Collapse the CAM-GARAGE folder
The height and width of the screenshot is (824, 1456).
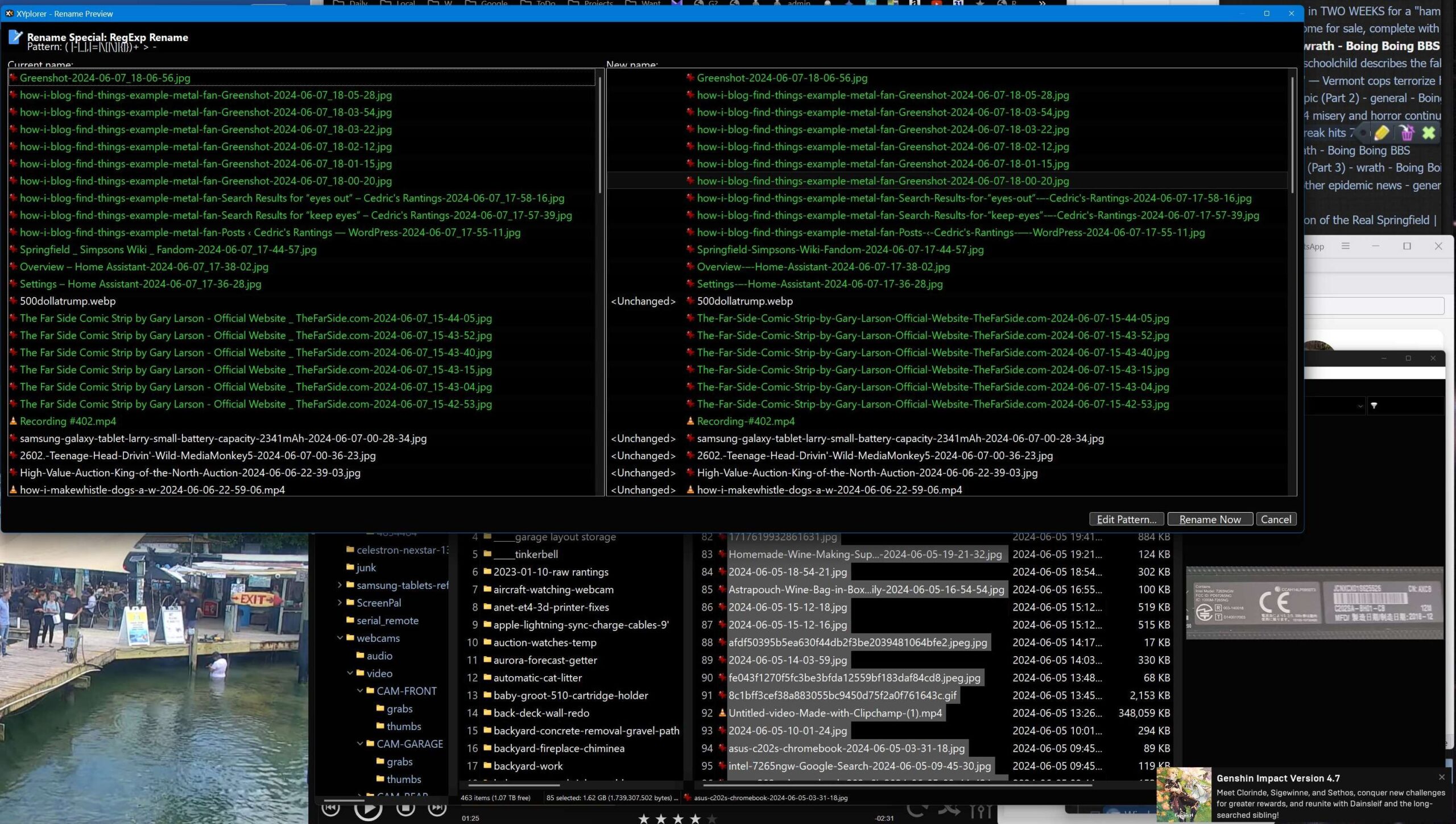click(x=360, y=744)
